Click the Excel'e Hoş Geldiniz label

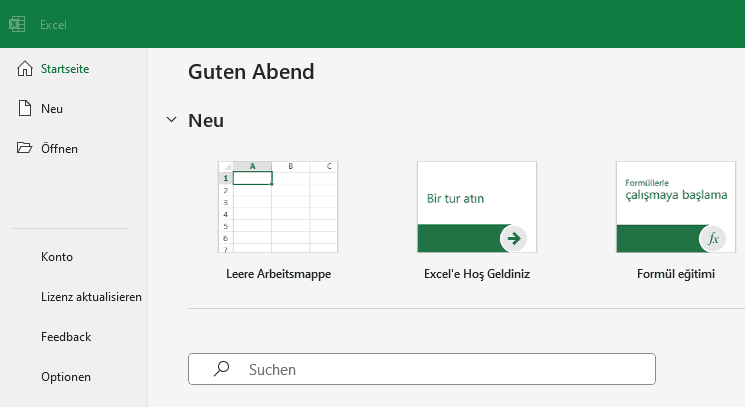pos(476,273)
